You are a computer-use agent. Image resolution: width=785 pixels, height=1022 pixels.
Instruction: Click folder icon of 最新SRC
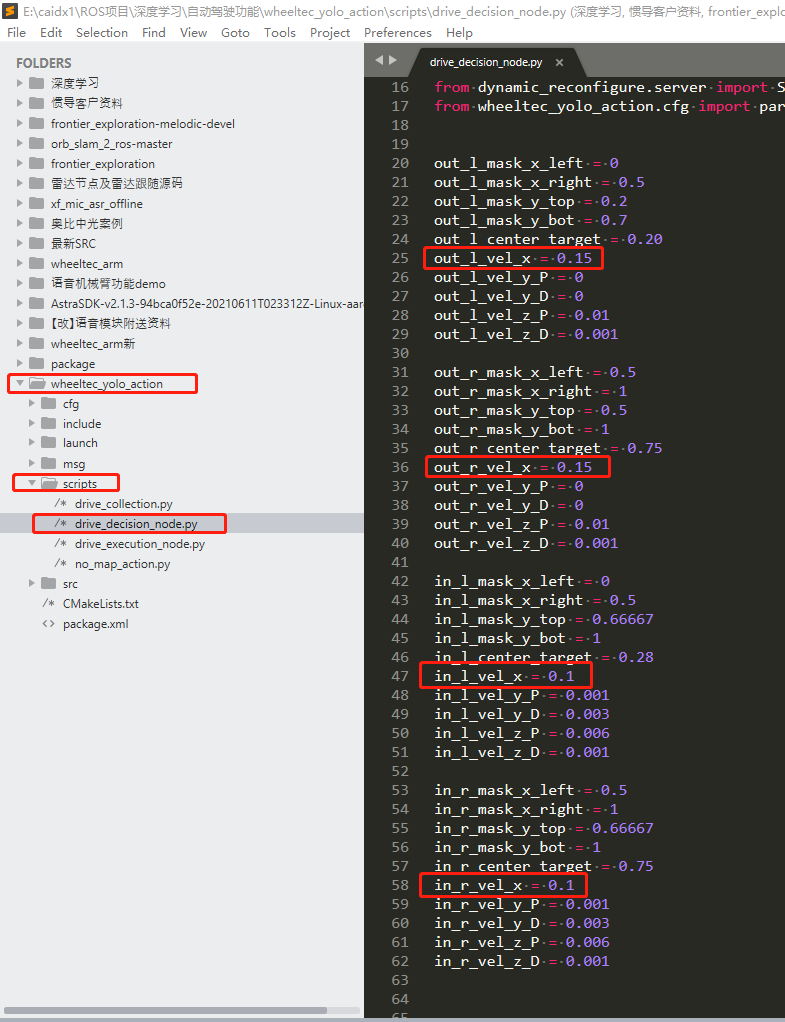(x=37, y=243)
